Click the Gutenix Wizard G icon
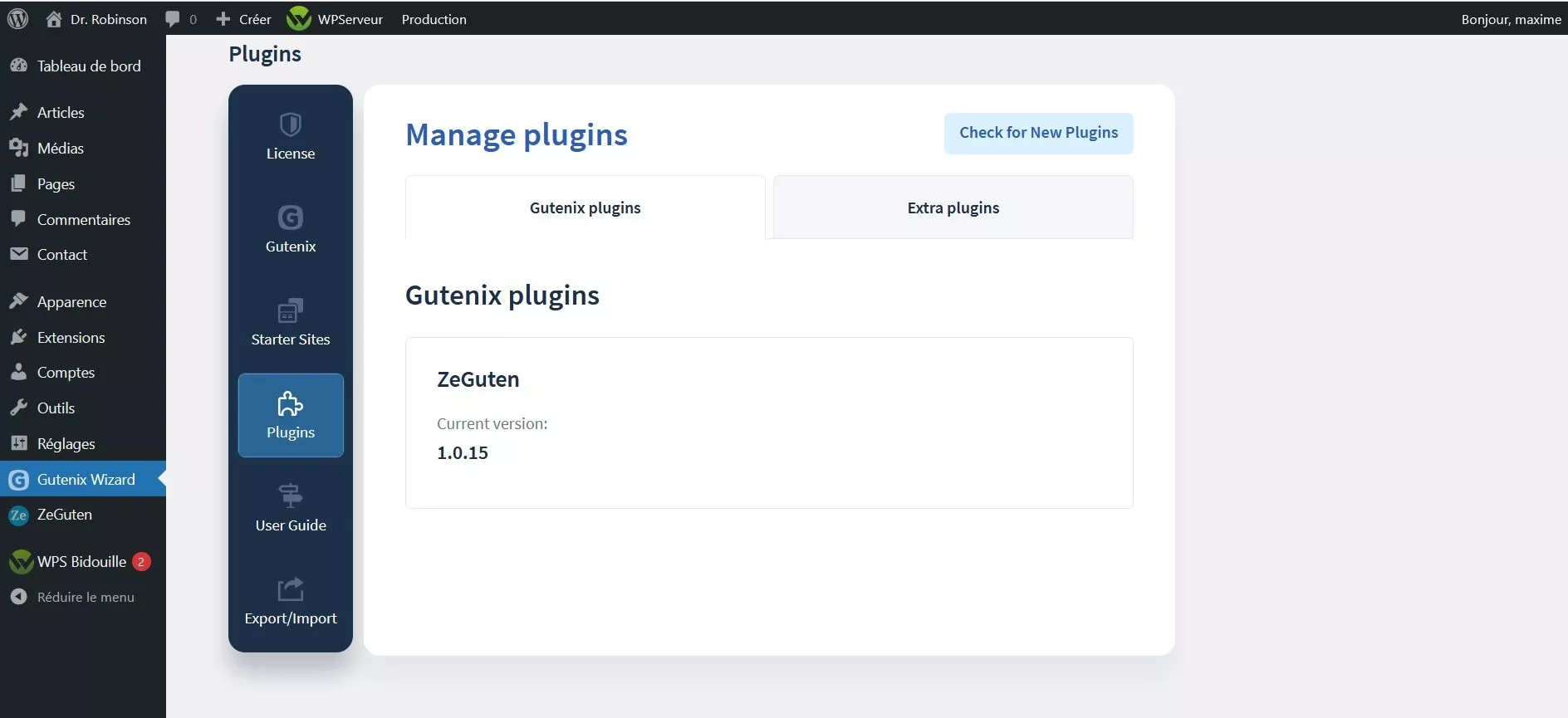Screen dimensions: 1568x718 click(18, 480)
